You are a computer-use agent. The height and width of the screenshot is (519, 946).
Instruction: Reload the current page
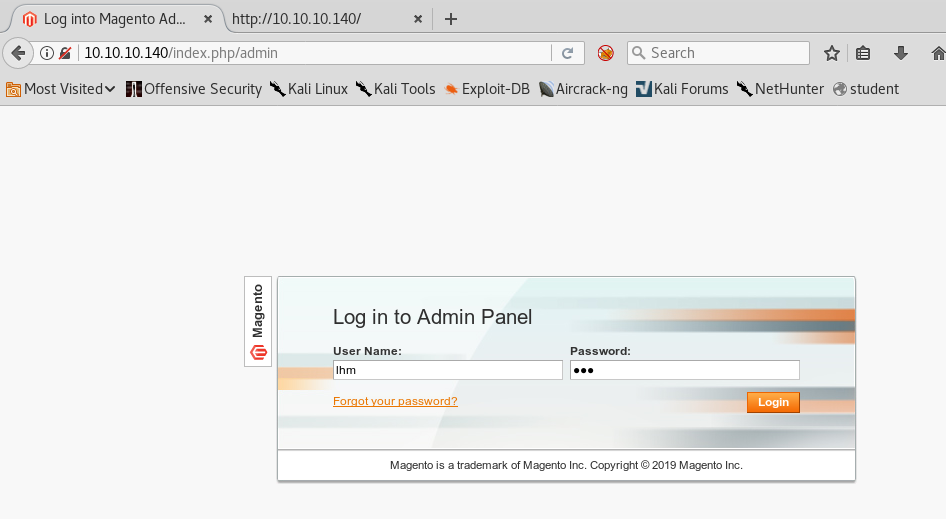tap(567, 53)
